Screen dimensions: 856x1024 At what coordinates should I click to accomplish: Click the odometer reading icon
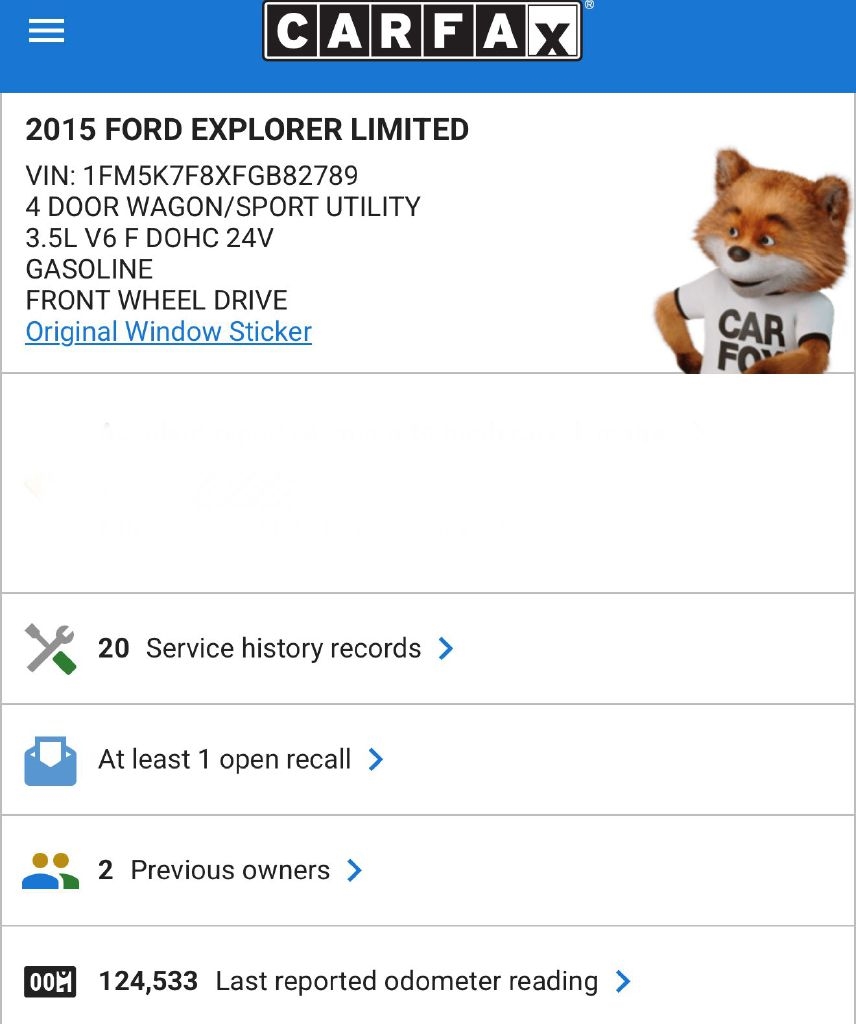[x=50, y=982]
